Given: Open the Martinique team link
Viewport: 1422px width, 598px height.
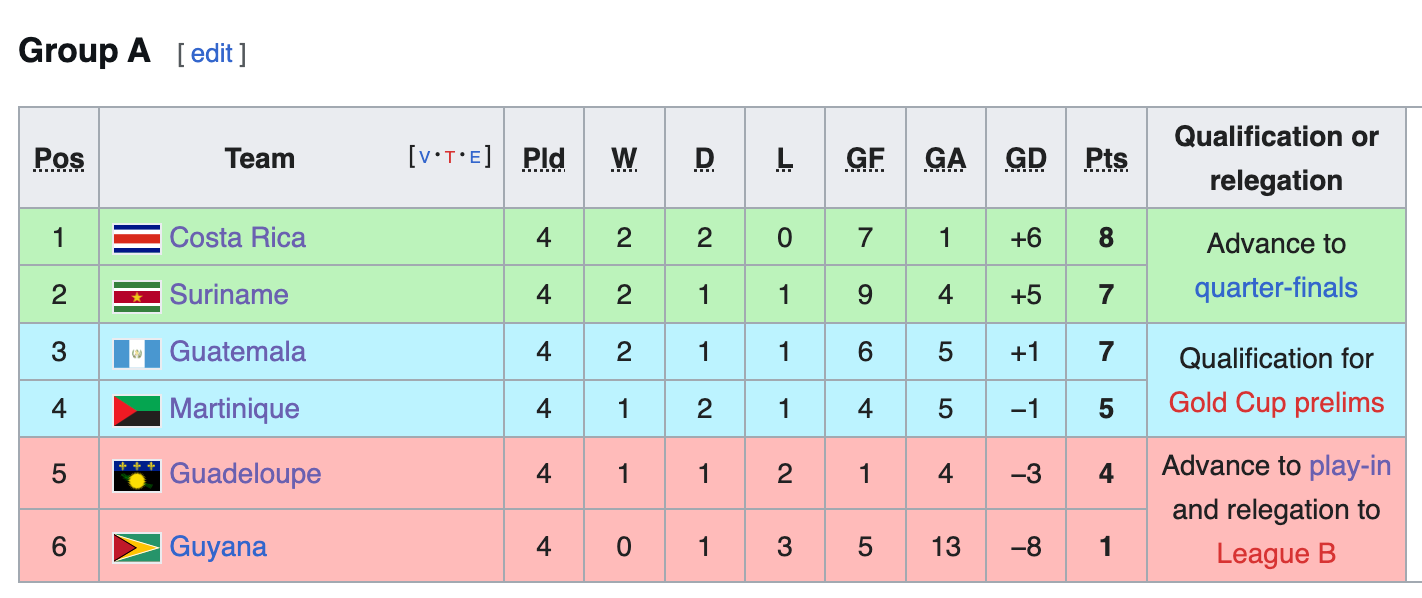Looking at the screenshot, I should tap(235, 409).
